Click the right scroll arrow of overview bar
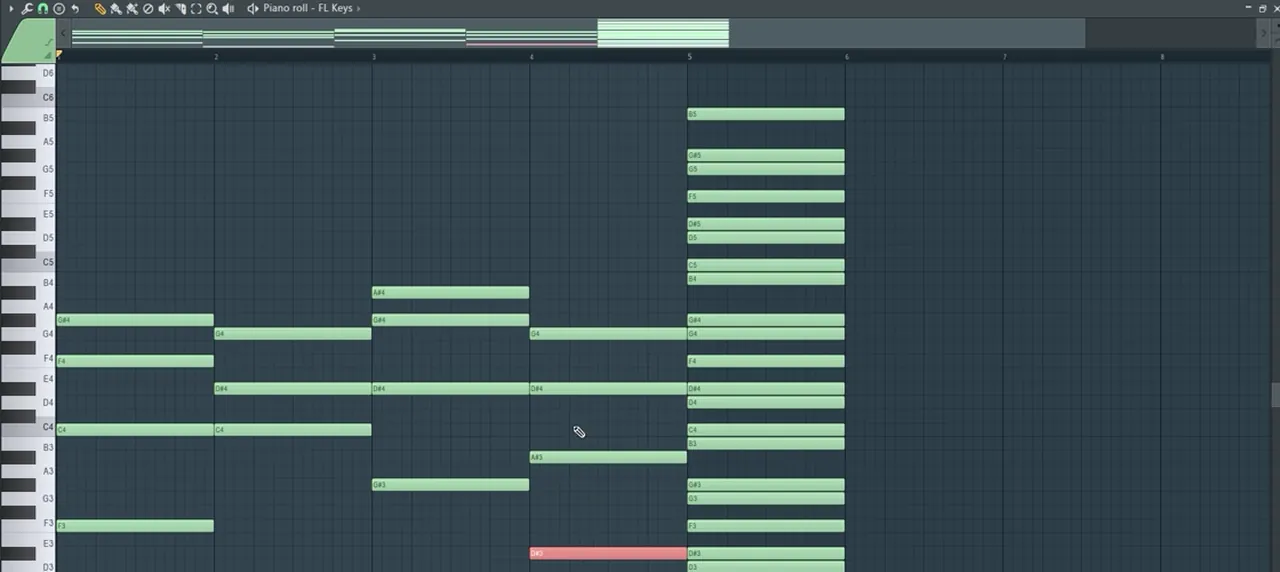Screen dimensions: 1280x572 (1262, 33)
